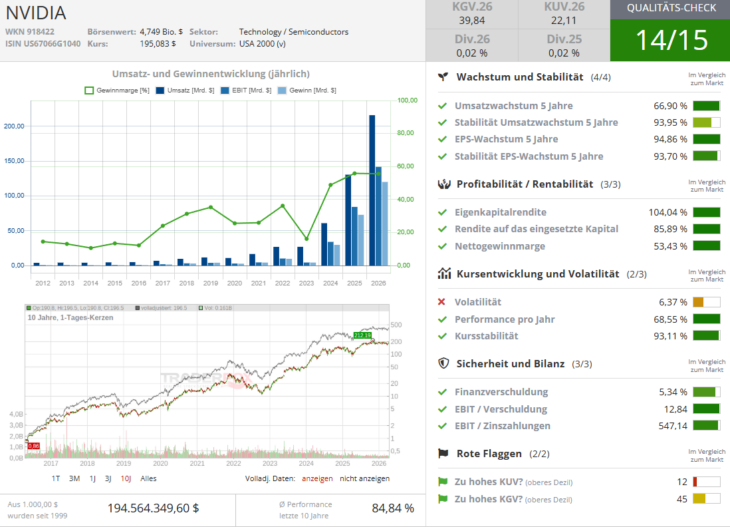Switch chart range to 3M
This screenshot has width=730, height=527.
pos(75,478)
